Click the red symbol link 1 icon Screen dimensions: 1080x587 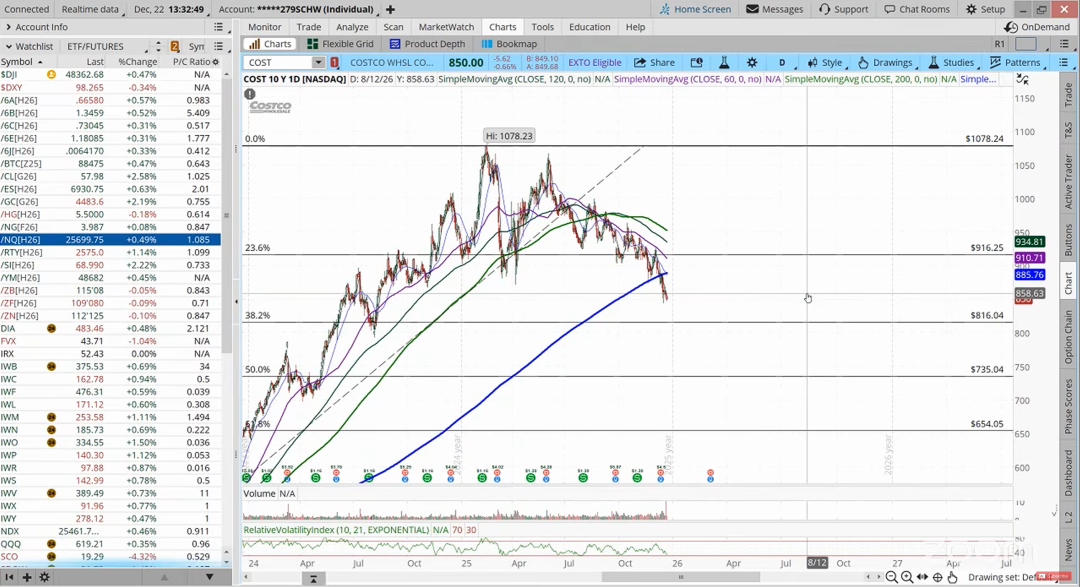334,62
